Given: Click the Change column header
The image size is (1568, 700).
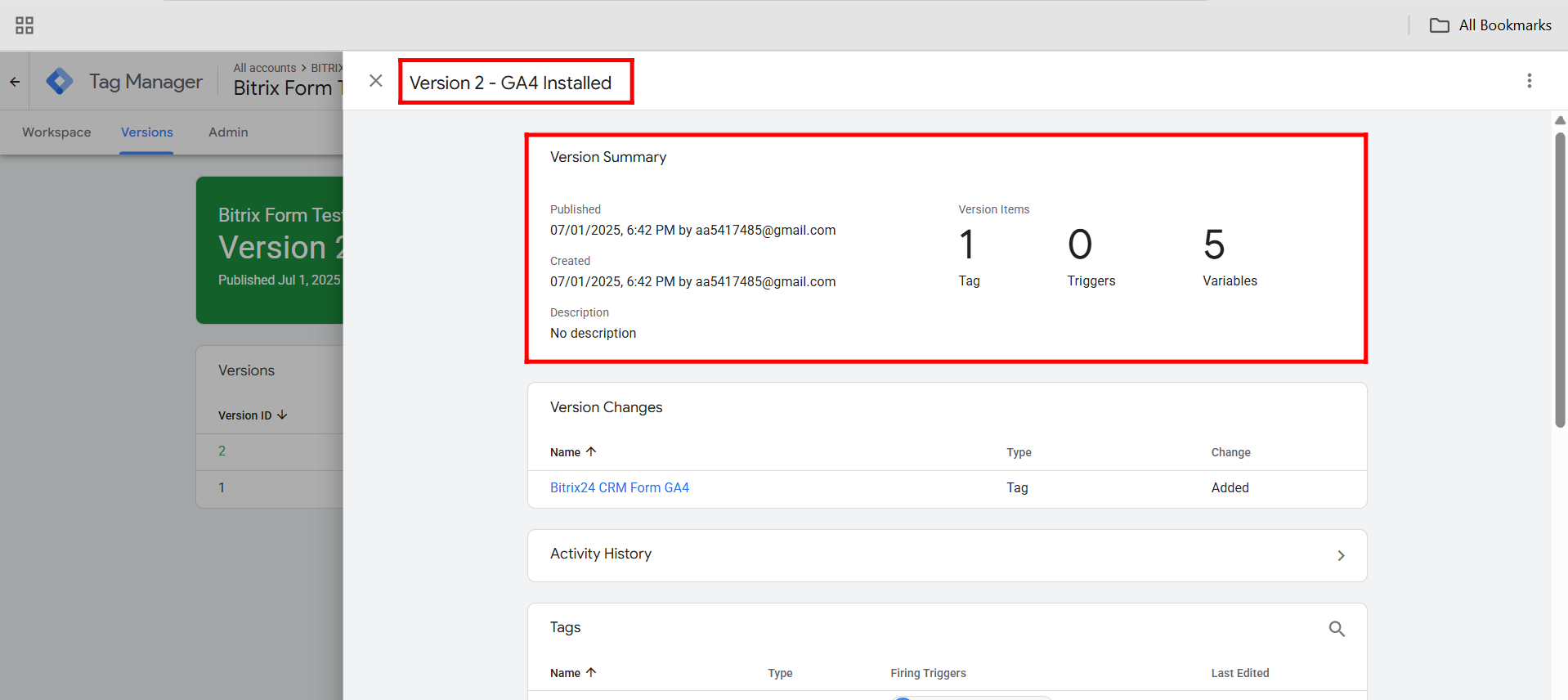Looking at the screenshot, I should 1230,452.
